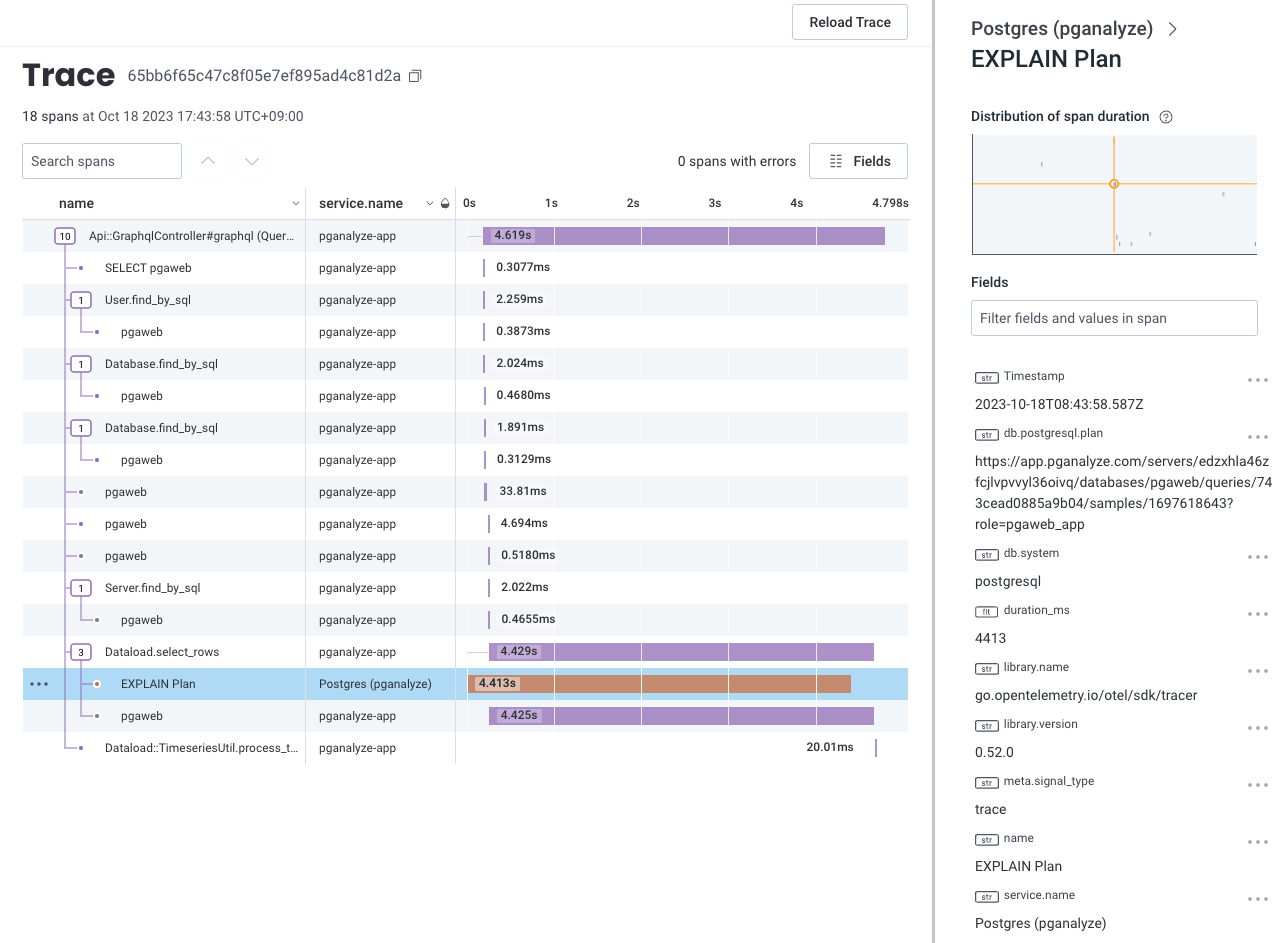Screen dimensions: 1281x943
Task: Select the pgaweb span with 0.3129ms duration
Action: click(x=465, y=460)
